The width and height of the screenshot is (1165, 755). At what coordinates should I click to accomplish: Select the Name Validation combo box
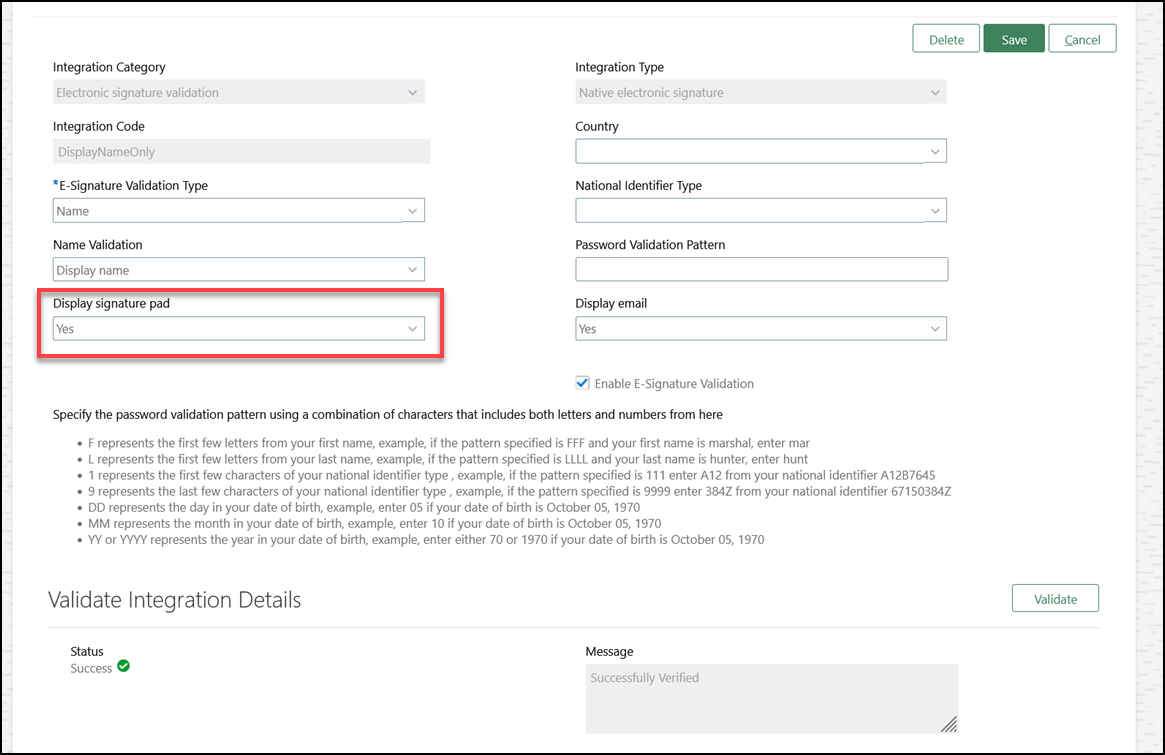coord(238,268)
